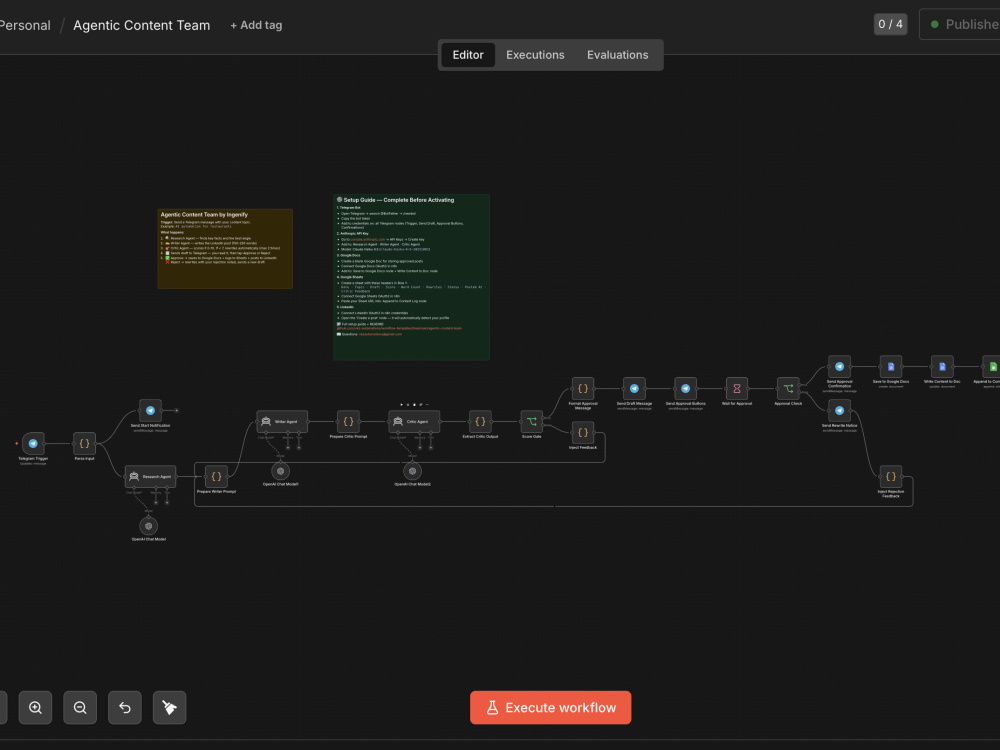Open the Inject Rejection Feedback code node
This screenshot has width=1000, height=750.
(x=891, y=476)
